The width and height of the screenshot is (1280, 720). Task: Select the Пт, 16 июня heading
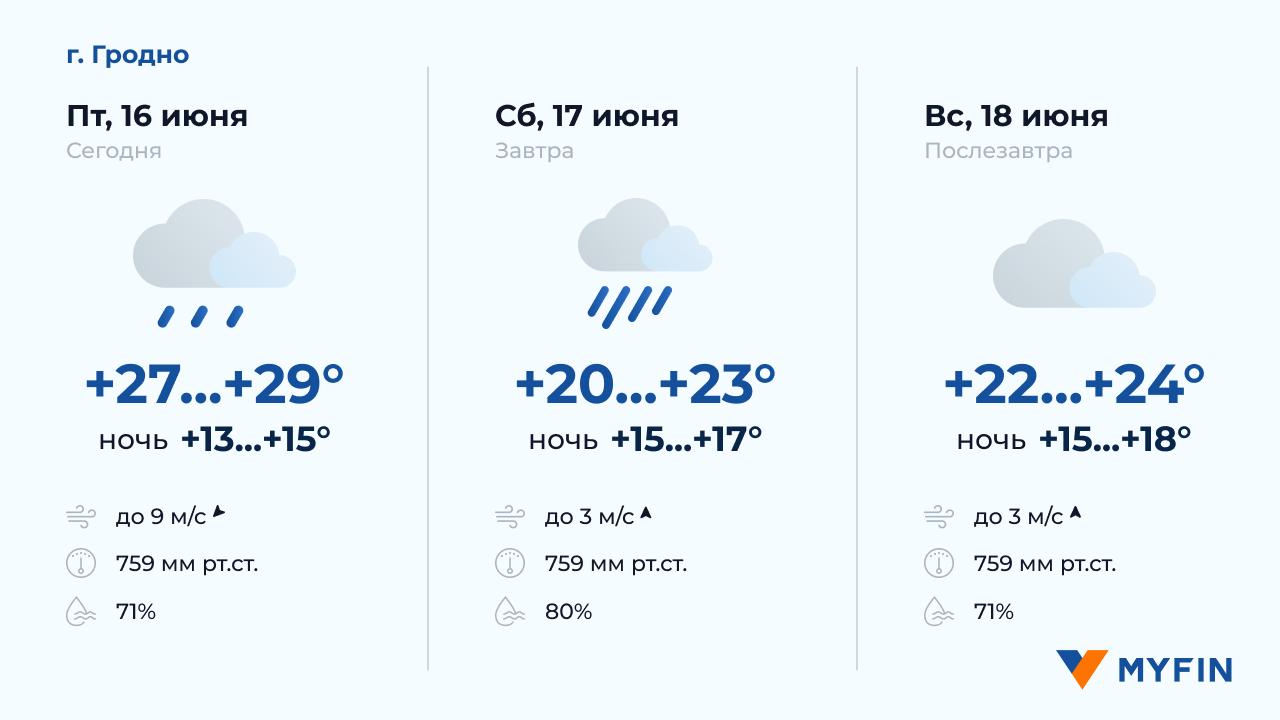coord(157,116)
